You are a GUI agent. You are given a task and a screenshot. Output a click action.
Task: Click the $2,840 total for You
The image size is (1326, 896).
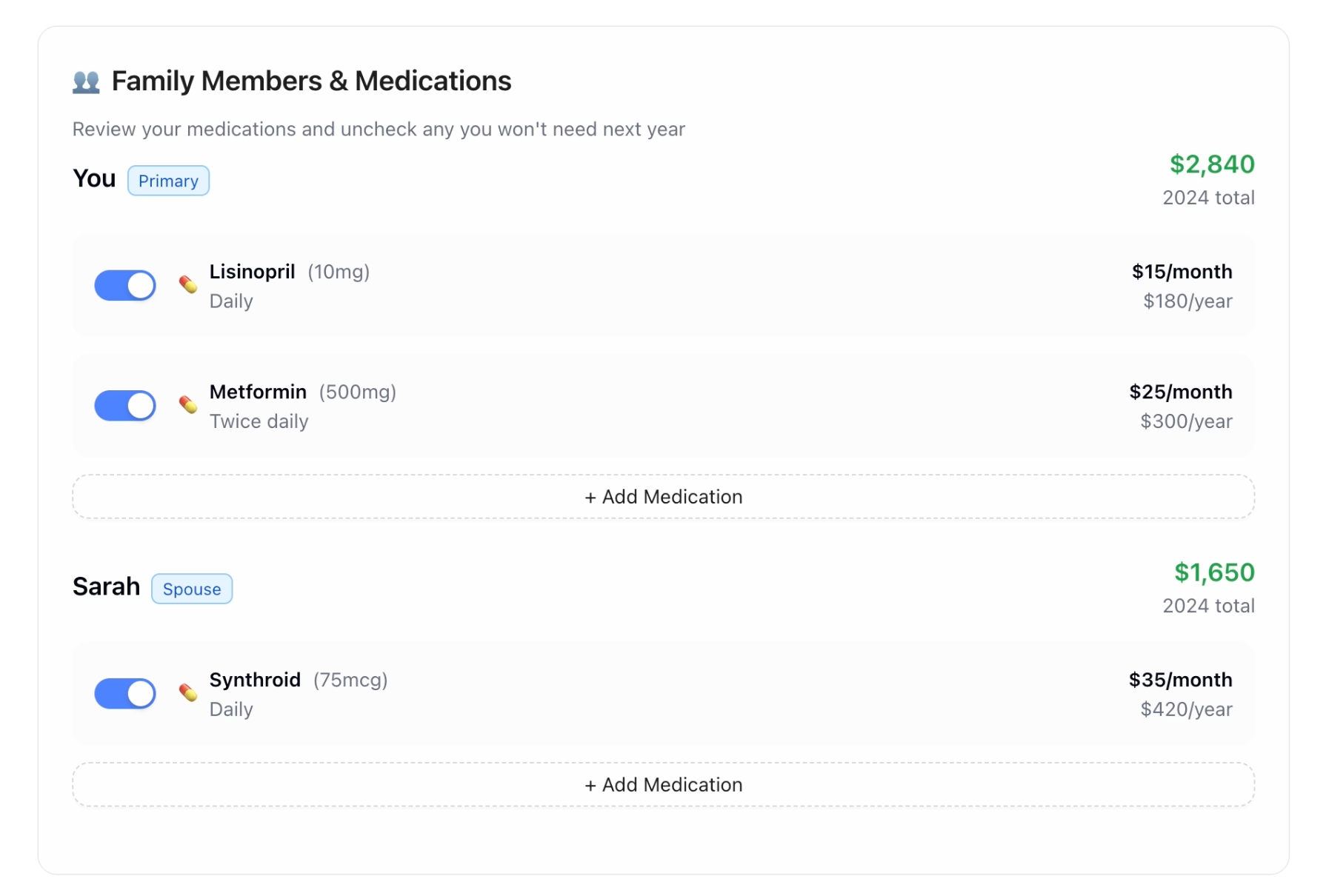[x=1212, y=164]
